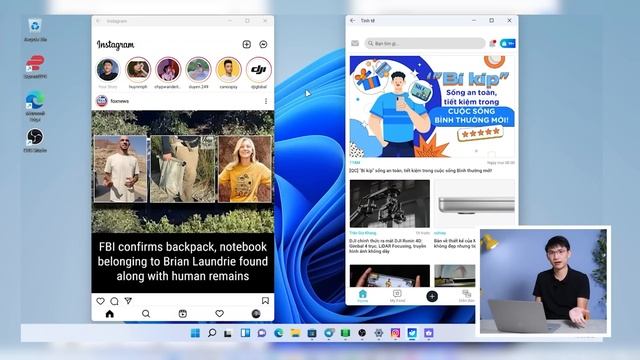Open the third story with purple avatar
Screen dimensions: 640x360
click(168, 70)
